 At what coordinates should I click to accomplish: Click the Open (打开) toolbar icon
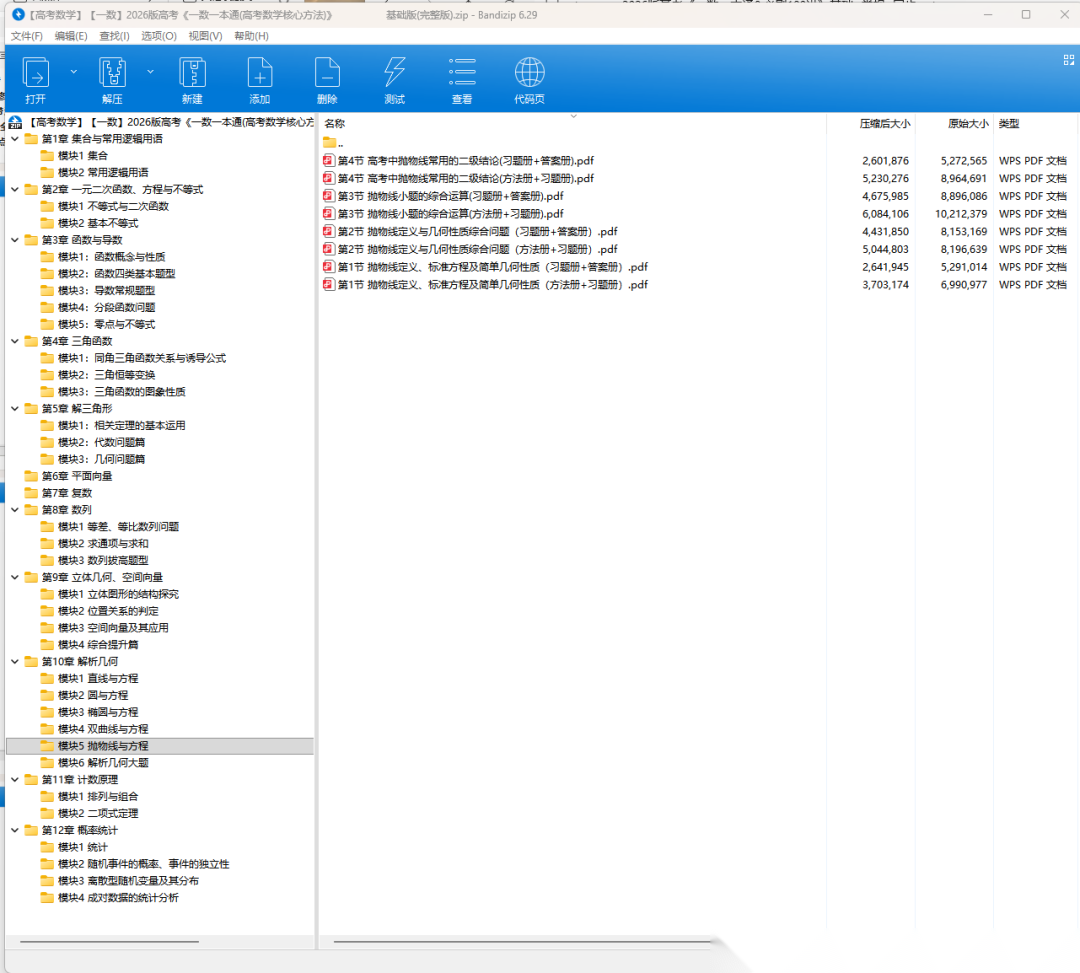[36, 73]
